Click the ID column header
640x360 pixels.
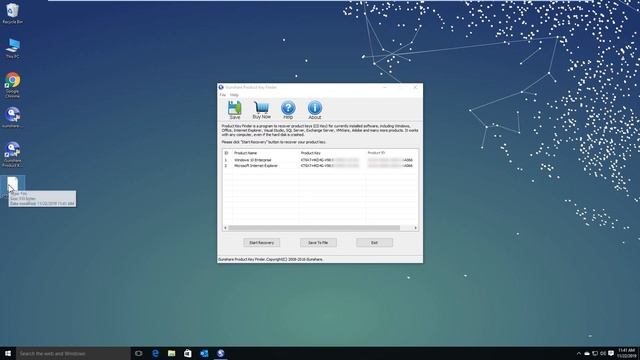tap(227, 153)
